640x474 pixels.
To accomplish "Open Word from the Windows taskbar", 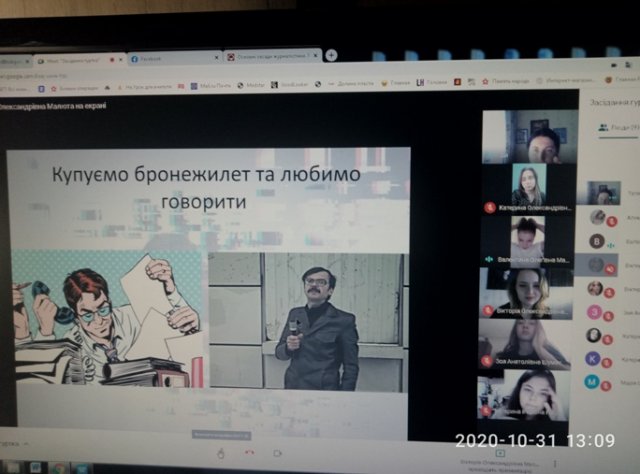I will coord(35,467).
